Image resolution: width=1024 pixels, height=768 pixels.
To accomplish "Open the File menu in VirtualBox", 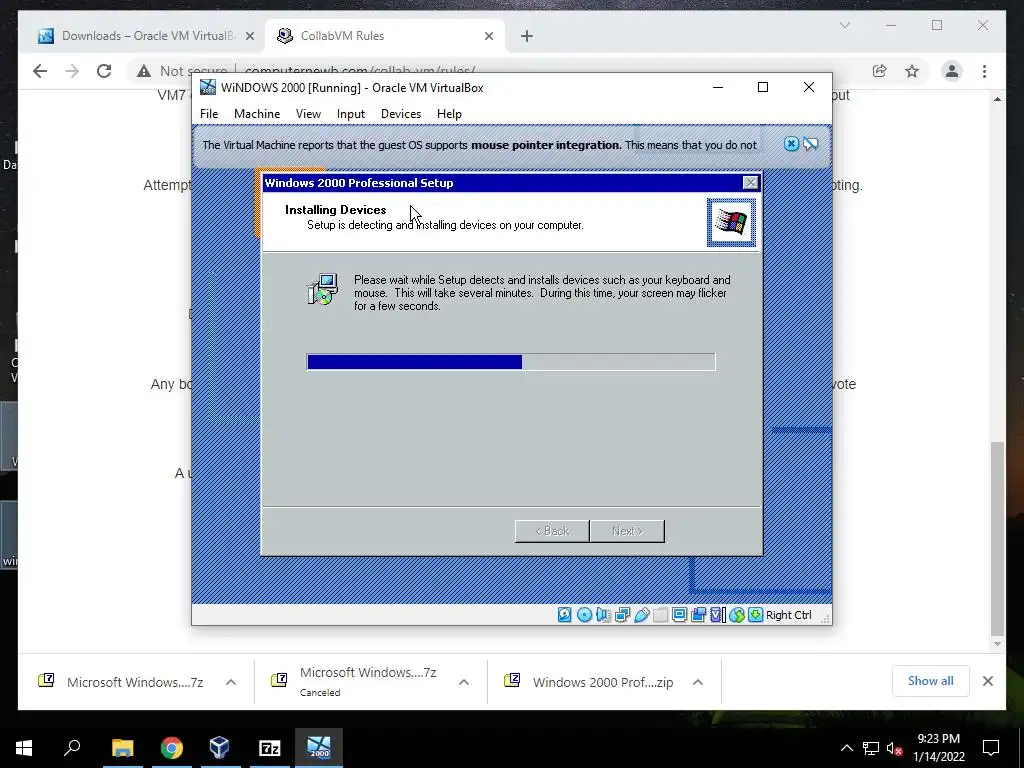I will 209,114.
